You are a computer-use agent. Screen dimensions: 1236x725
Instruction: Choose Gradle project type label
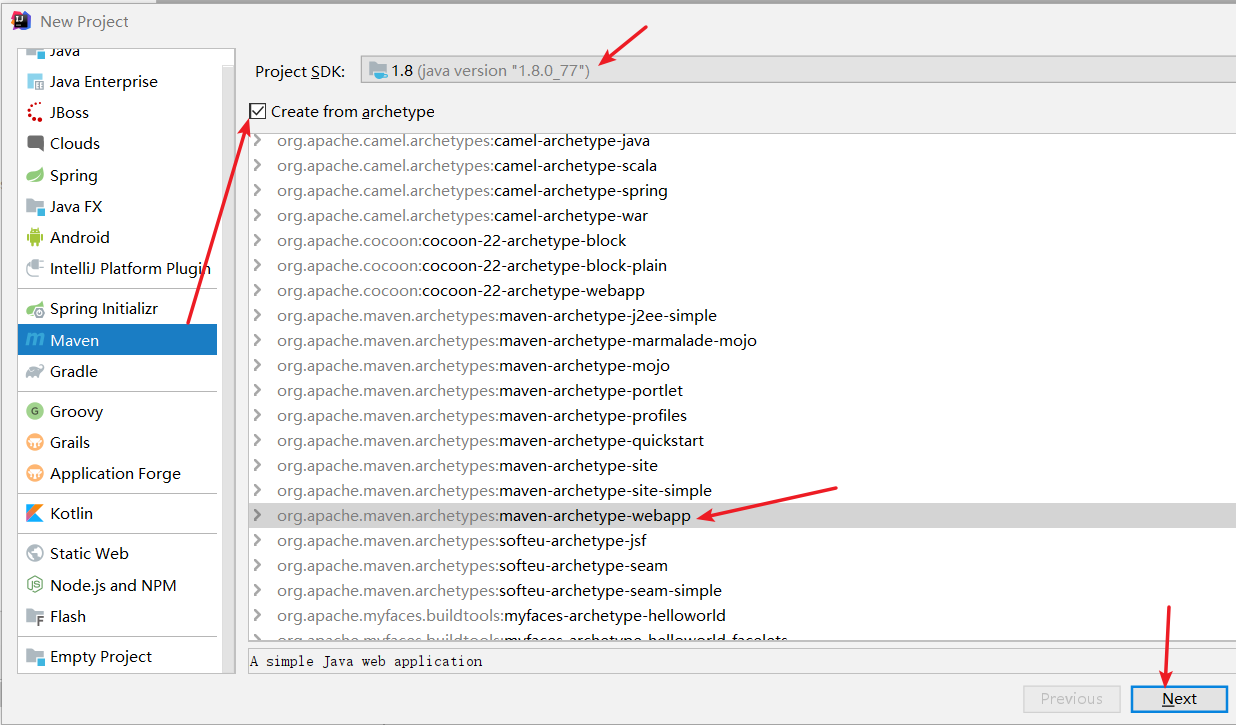(x=74, y=372)
